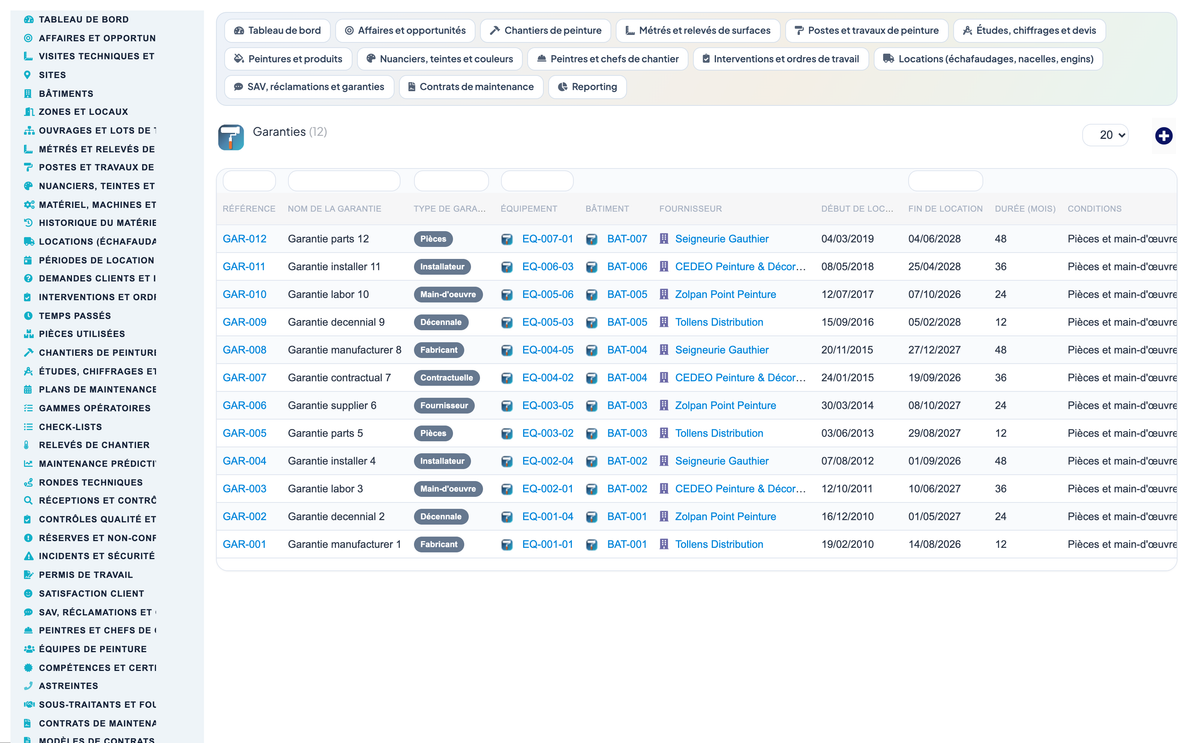Open Incidents et sécurité in the sidebar
1200x743 pixels.
pos(97,556)
